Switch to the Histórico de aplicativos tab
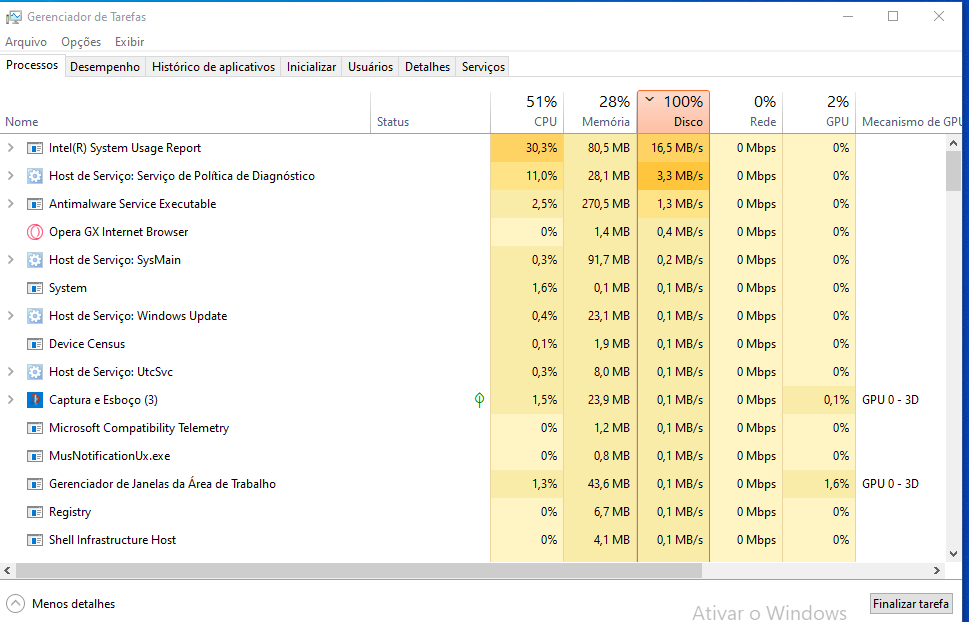 [x=213, y=67]
